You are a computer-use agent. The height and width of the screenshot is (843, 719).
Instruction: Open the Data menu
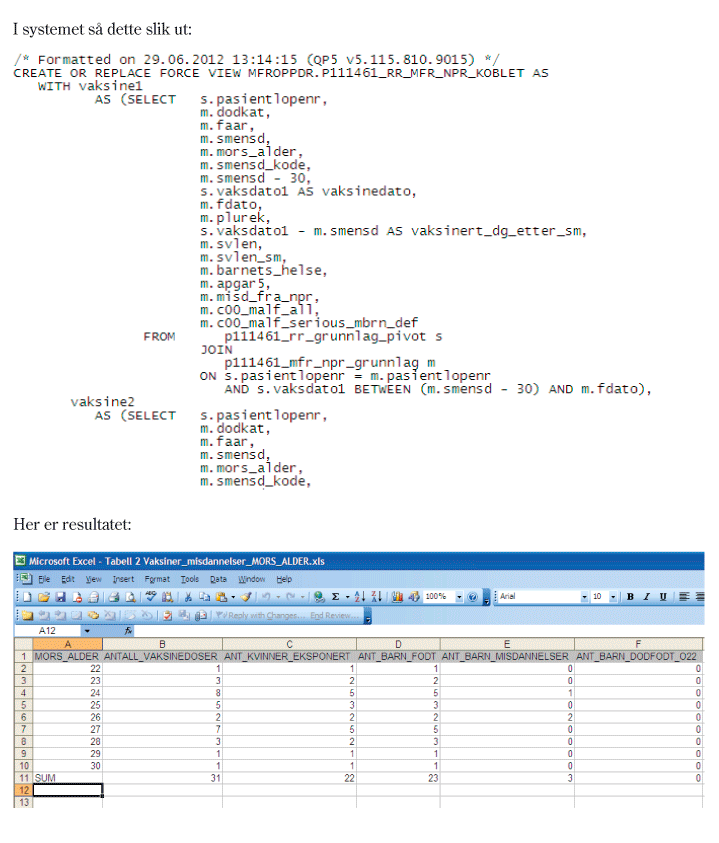click(x=218, y=579)
